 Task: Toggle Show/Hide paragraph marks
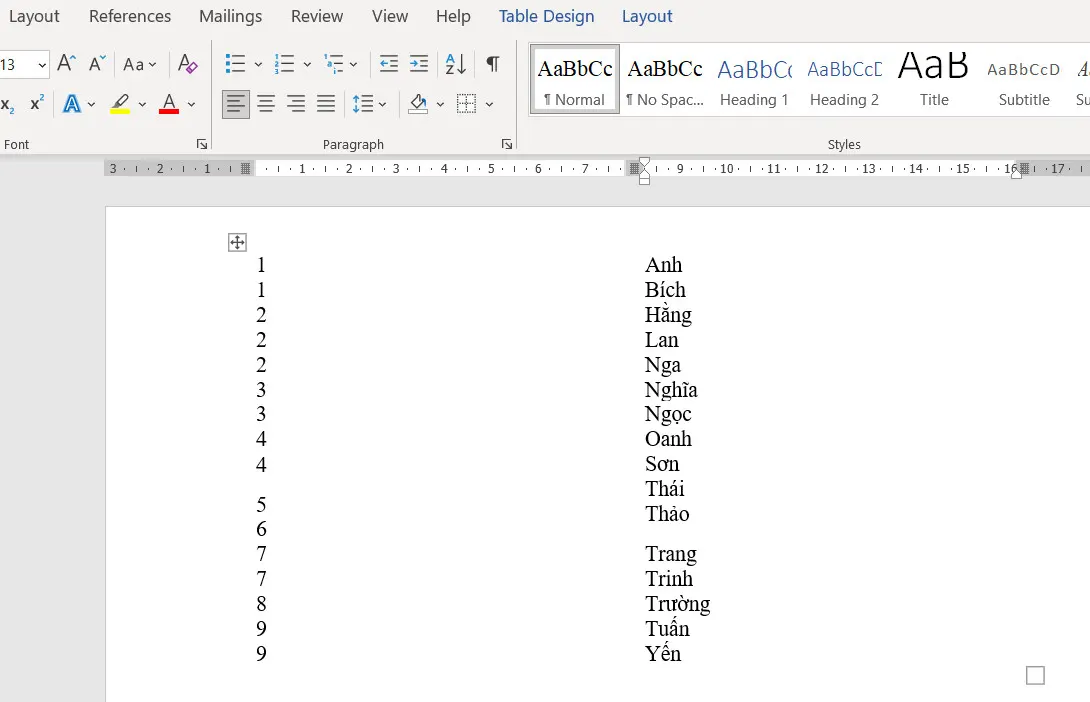(493, 65)
